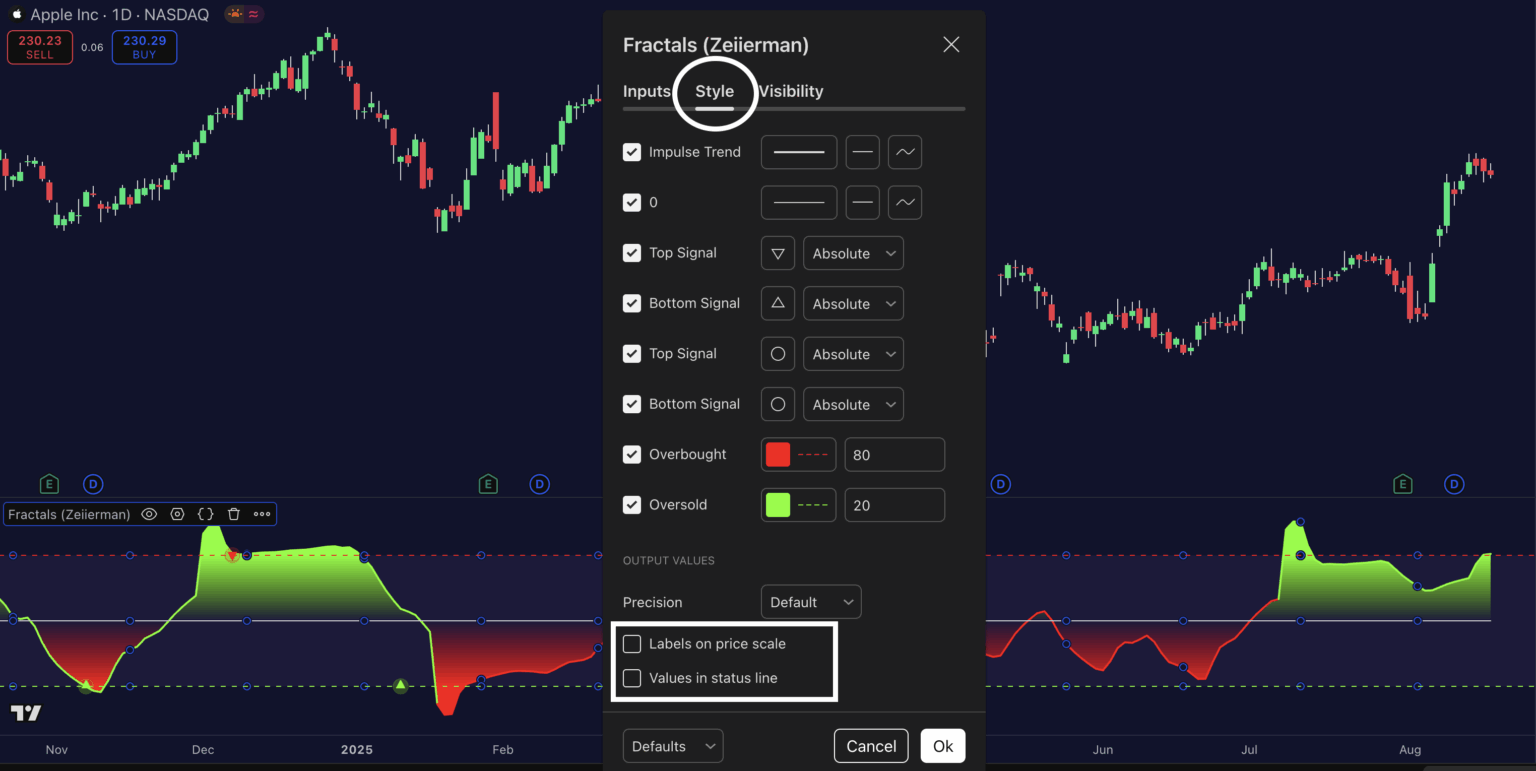
Task: Uncheck Bottom Signal checkbox in circle row
Action: point(632,404)
